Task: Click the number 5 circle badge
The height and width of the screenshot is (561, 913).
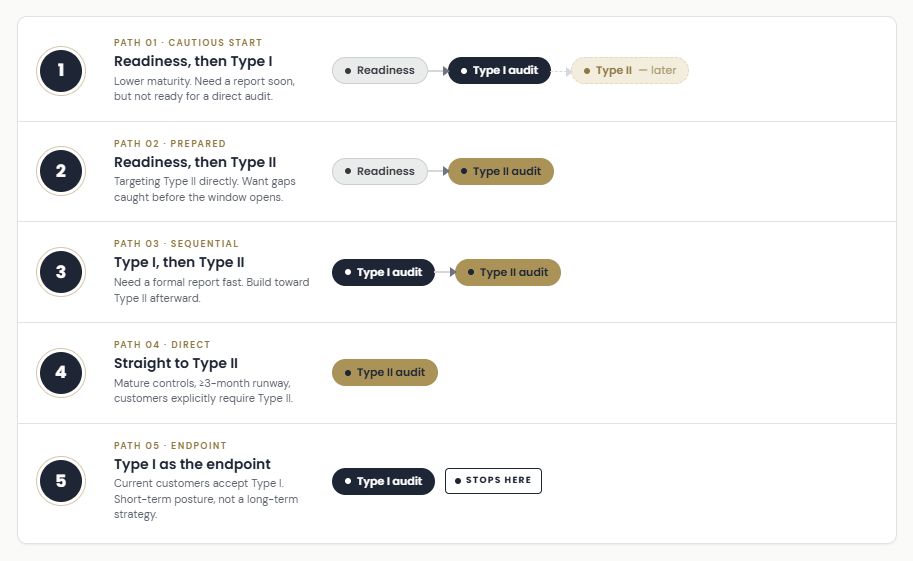Action: [61, 481]
